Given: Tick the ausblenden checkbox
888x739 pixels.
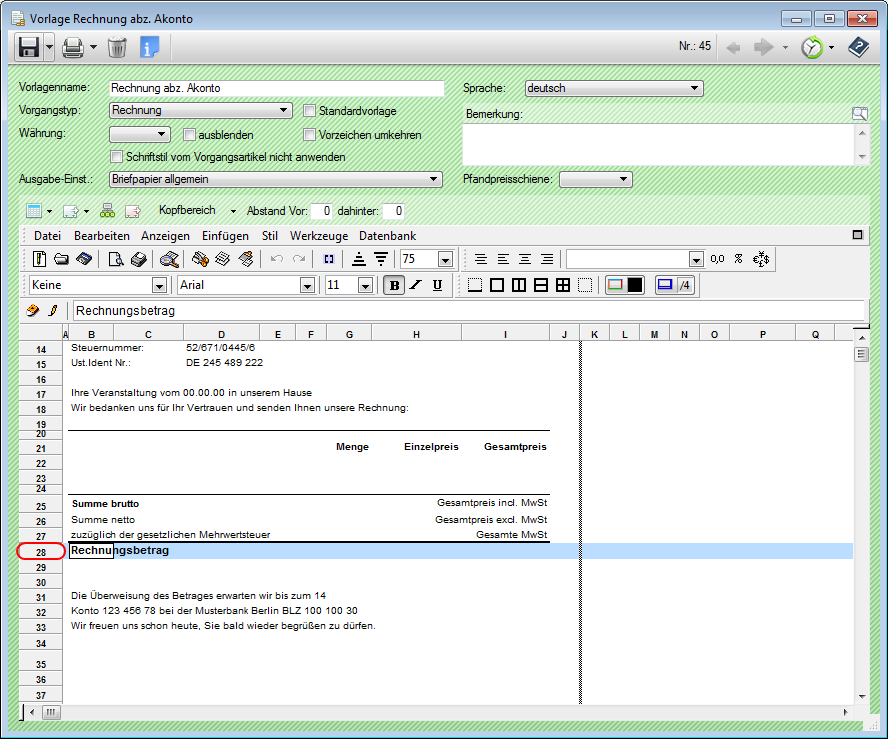Looking at the screenshot, I should click(x=190, y=135).
